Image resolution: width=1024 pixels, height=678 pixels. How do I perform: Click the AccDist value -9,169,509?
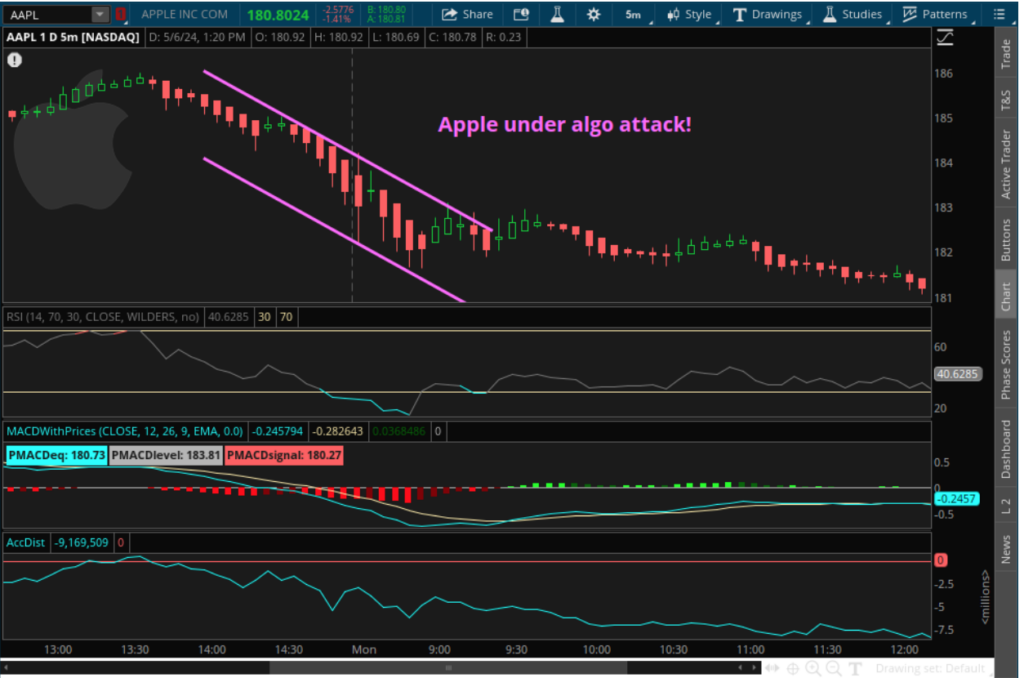pyautogui.click(x=81, y=543)
